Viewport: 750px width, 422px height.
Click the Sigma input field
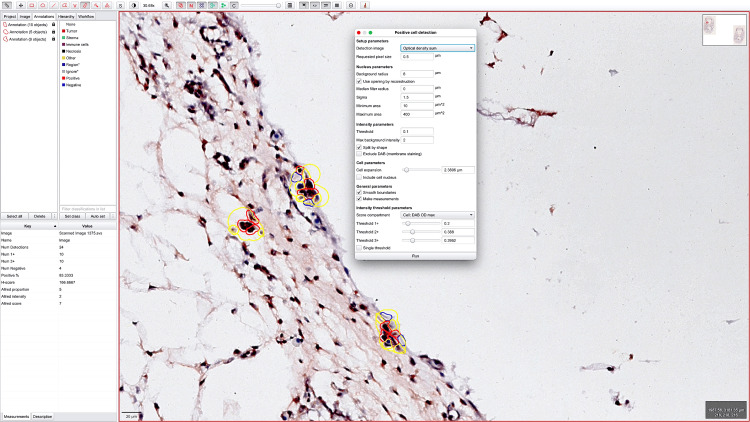pyautogui.click(x=417, y=97)
